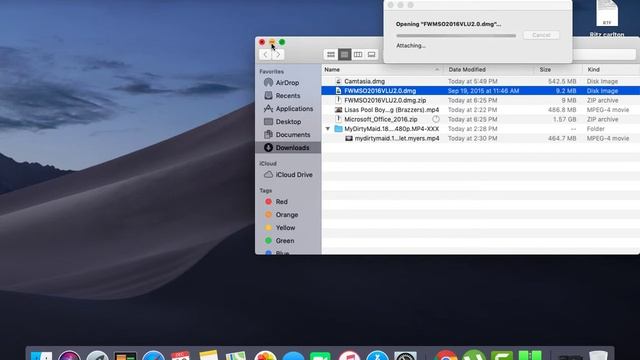Click 542.5 MB size cell

click(x=562, y=81)
